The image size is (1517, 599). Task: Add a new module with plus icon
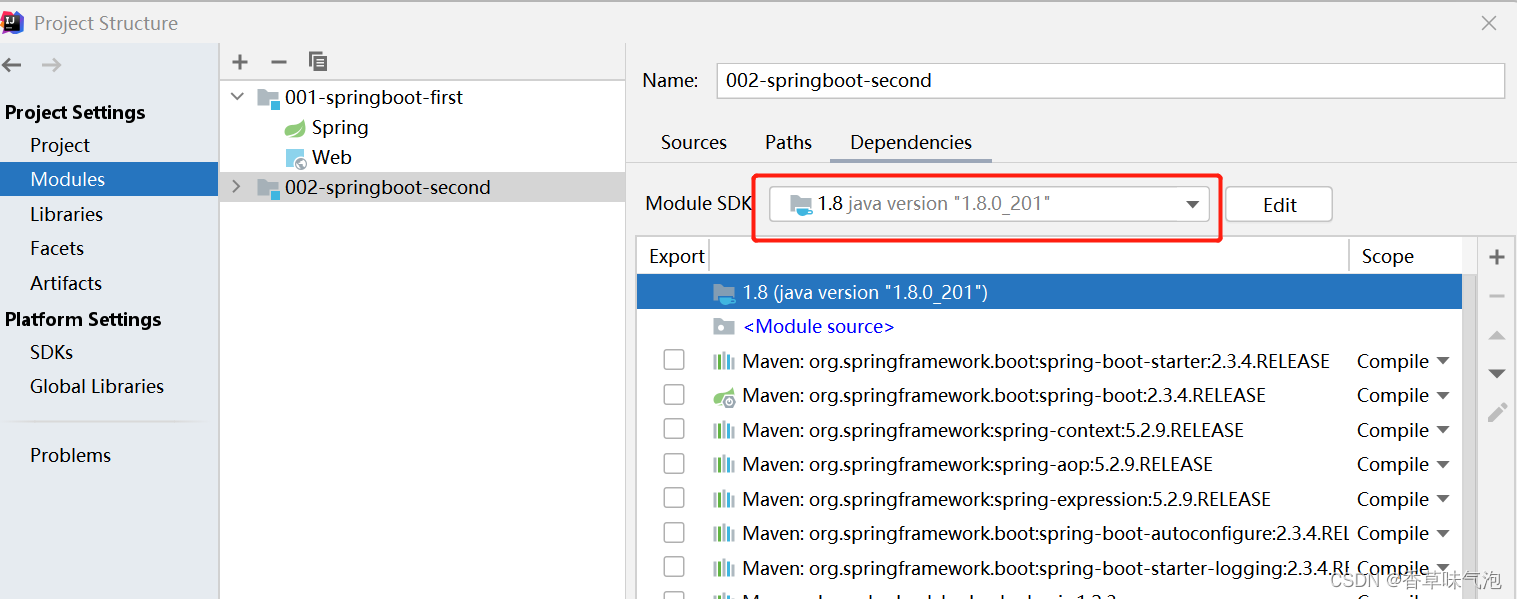[240, 62]
